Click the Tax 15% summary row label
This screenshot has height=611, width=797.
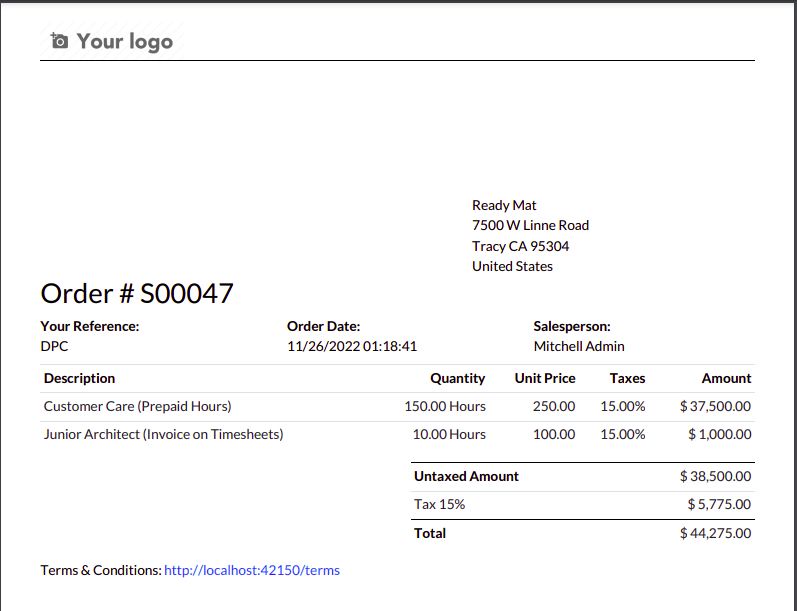(x=440, y=504)
